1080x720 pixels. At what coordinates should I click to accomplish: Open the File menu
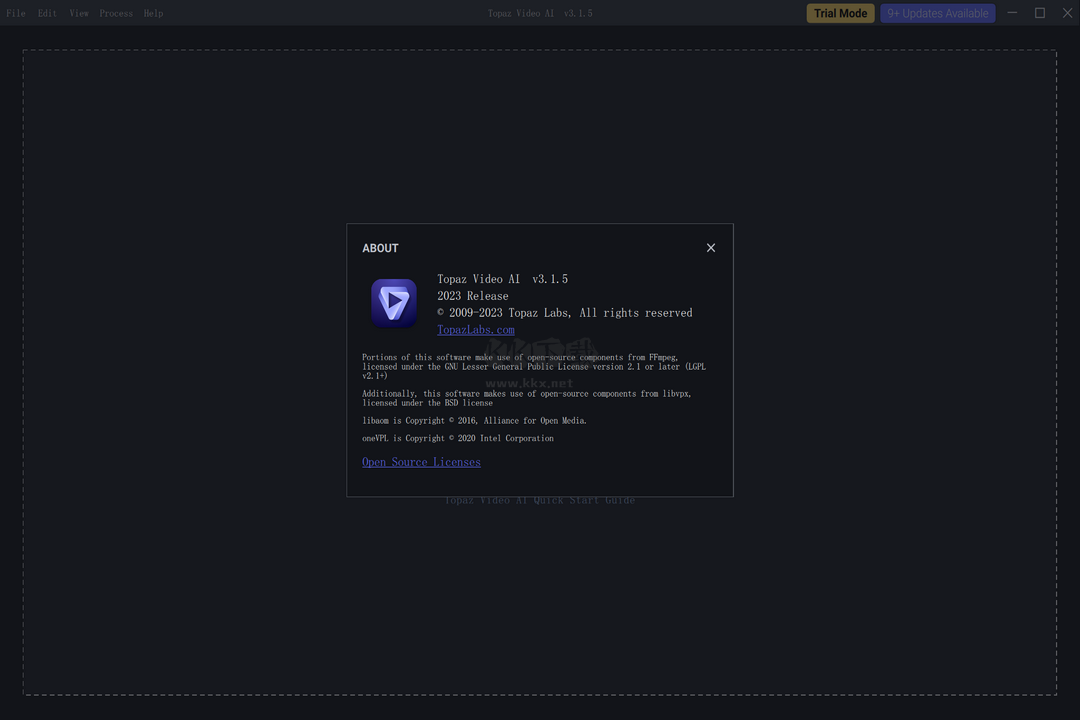pyautogui.click(x=16, y=13)
